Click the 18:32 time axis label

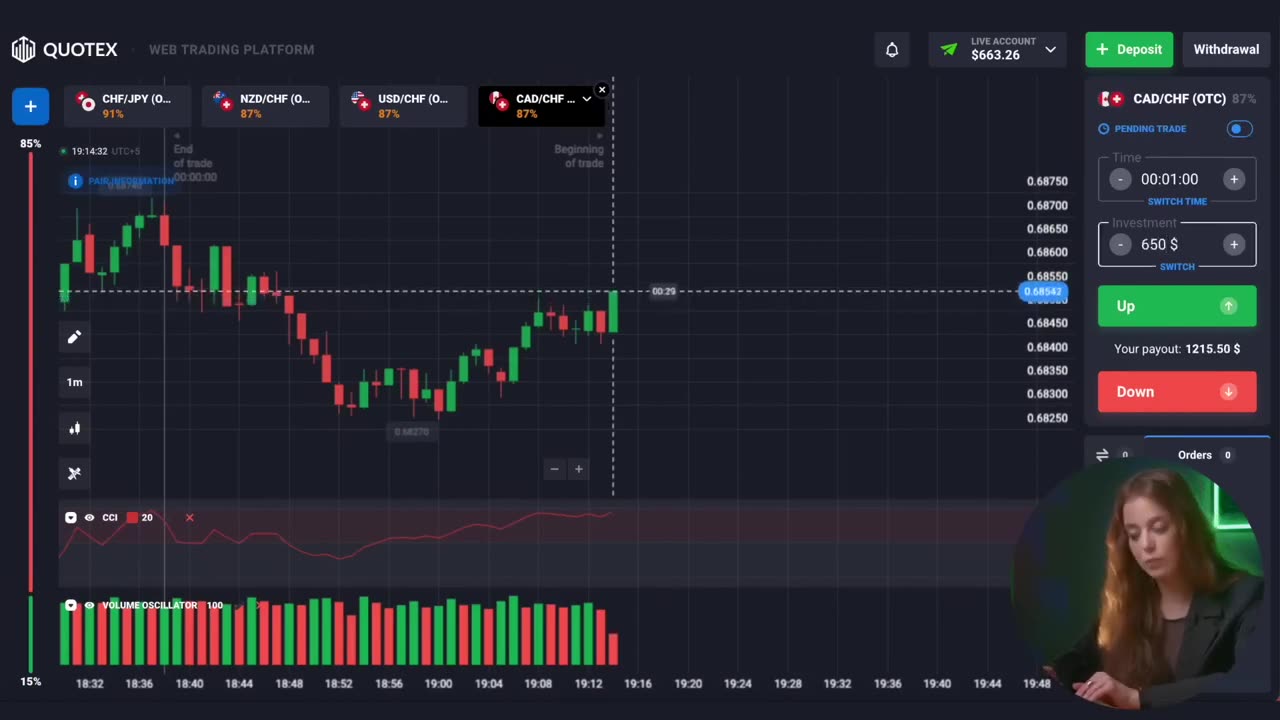[x=90, y=684]
